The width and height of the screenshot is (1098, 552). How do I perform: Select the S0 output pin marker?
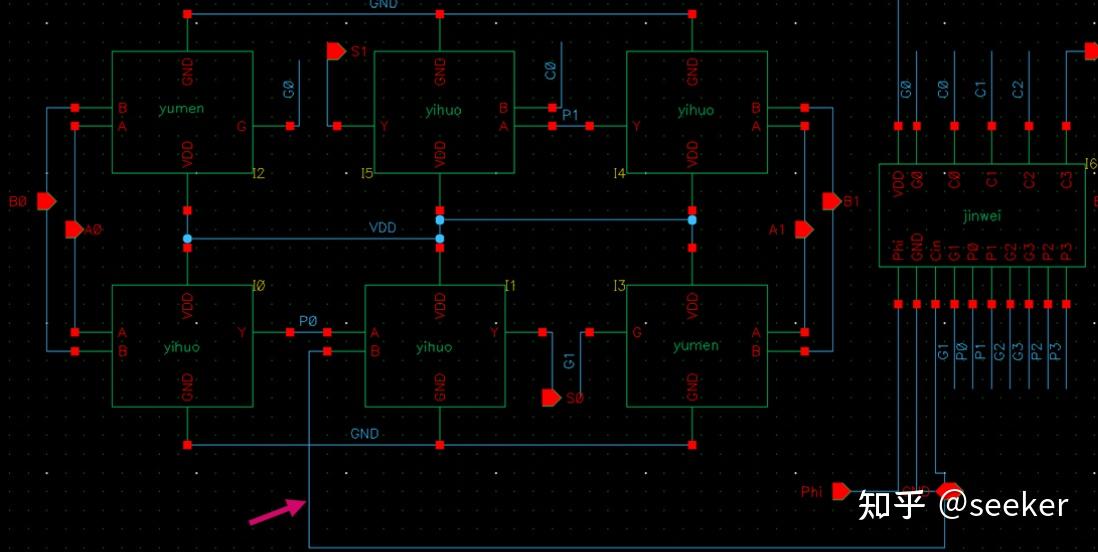tap(552, 398)
